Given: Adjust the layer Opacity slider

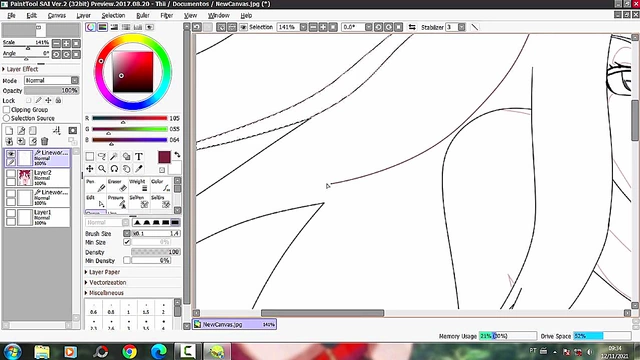Looking at the screenshot, I should [x=51, y=90].
